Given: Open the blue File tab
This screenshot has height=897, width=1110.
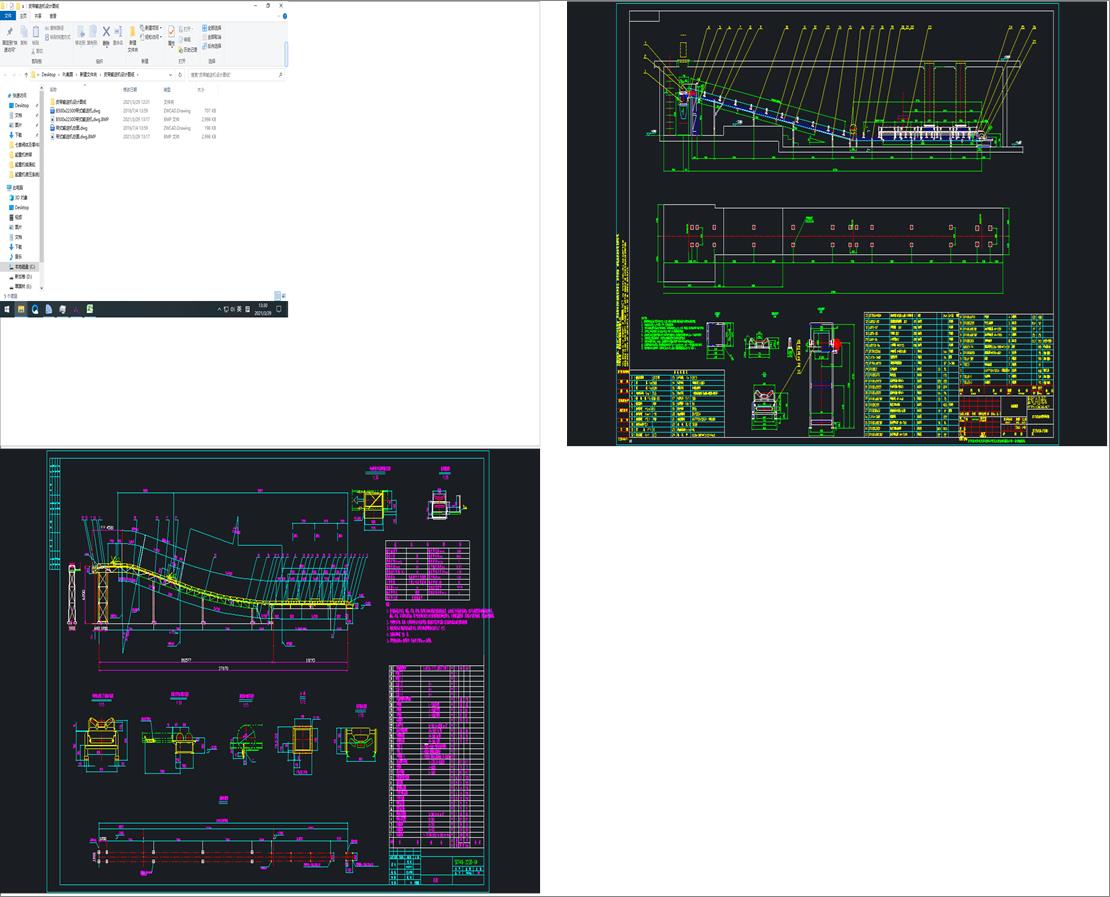Looking at the screenshot, I should 8,16.
